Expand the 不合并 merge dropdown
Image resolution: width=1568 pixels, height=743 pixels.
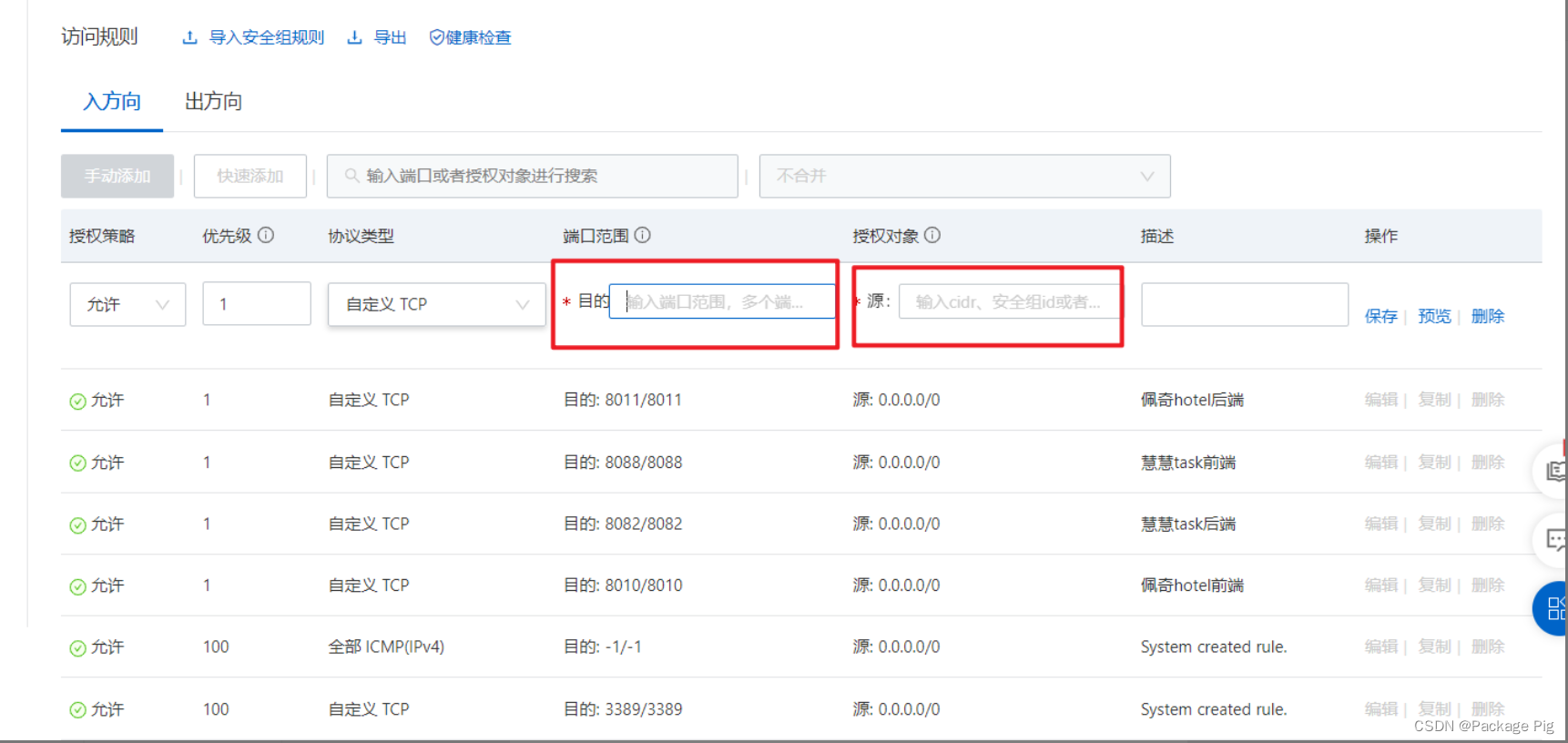click(965, 176)
